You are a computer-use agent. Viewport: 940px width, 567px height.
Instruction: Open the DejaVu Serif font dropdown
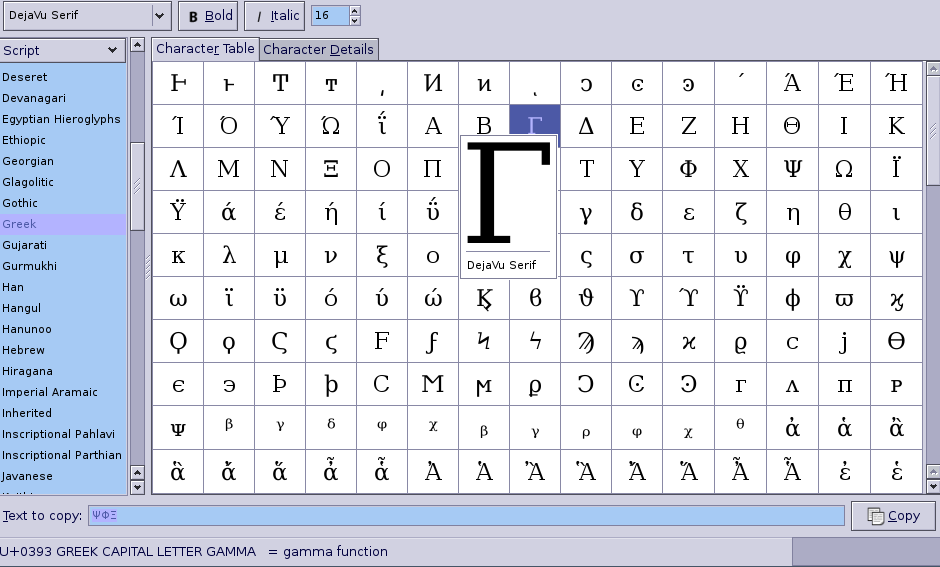coord(159,16)
